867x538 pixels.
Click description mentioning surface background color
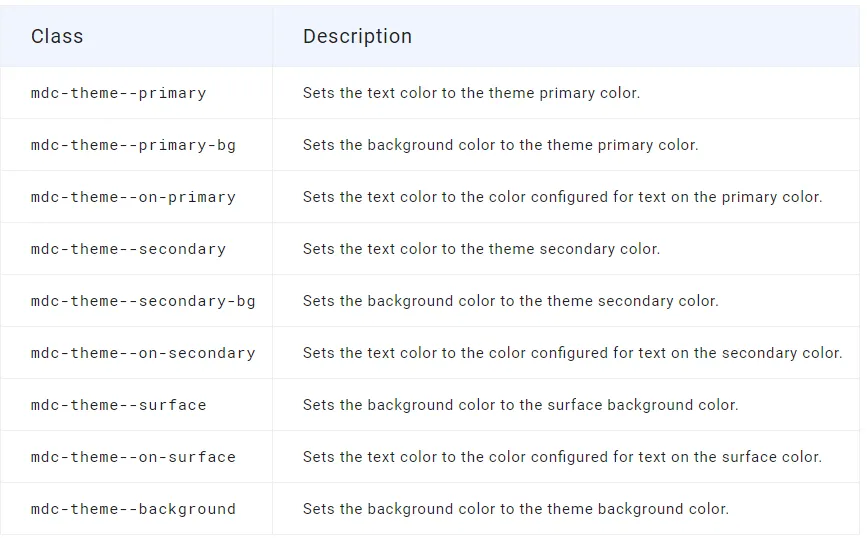click(x=520, y=405)
